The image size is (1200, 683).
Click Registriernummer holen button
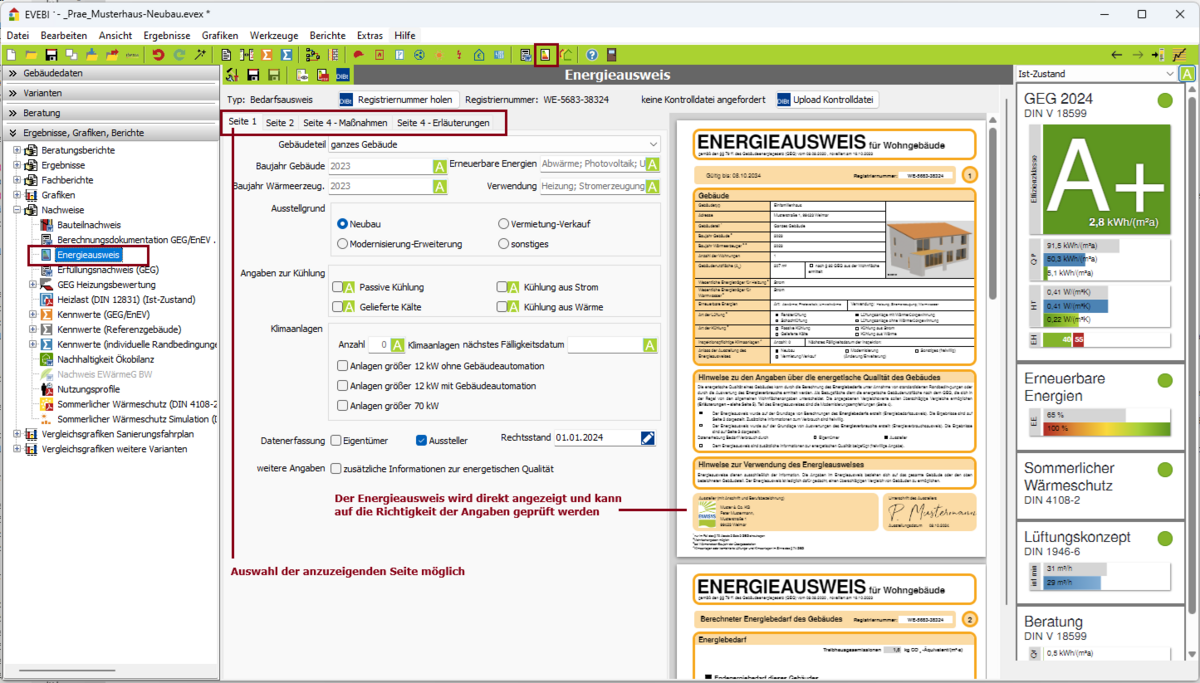click(x=397, y=99)
